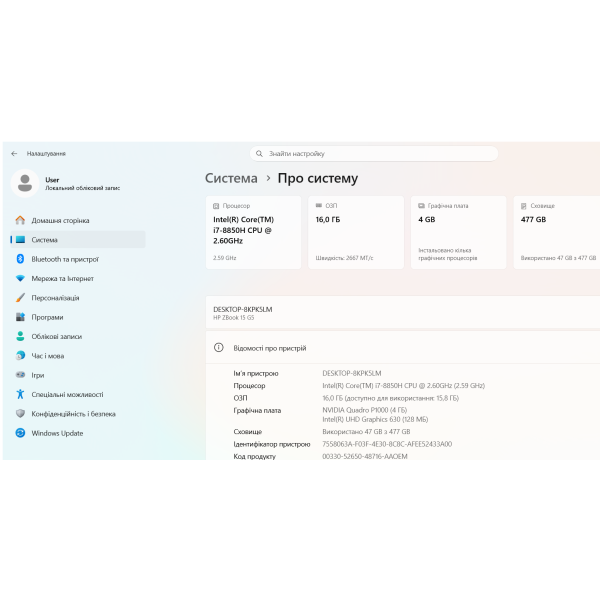Click the search magnifier icon
The image size is (600, 600).
(x=259, y=153)
